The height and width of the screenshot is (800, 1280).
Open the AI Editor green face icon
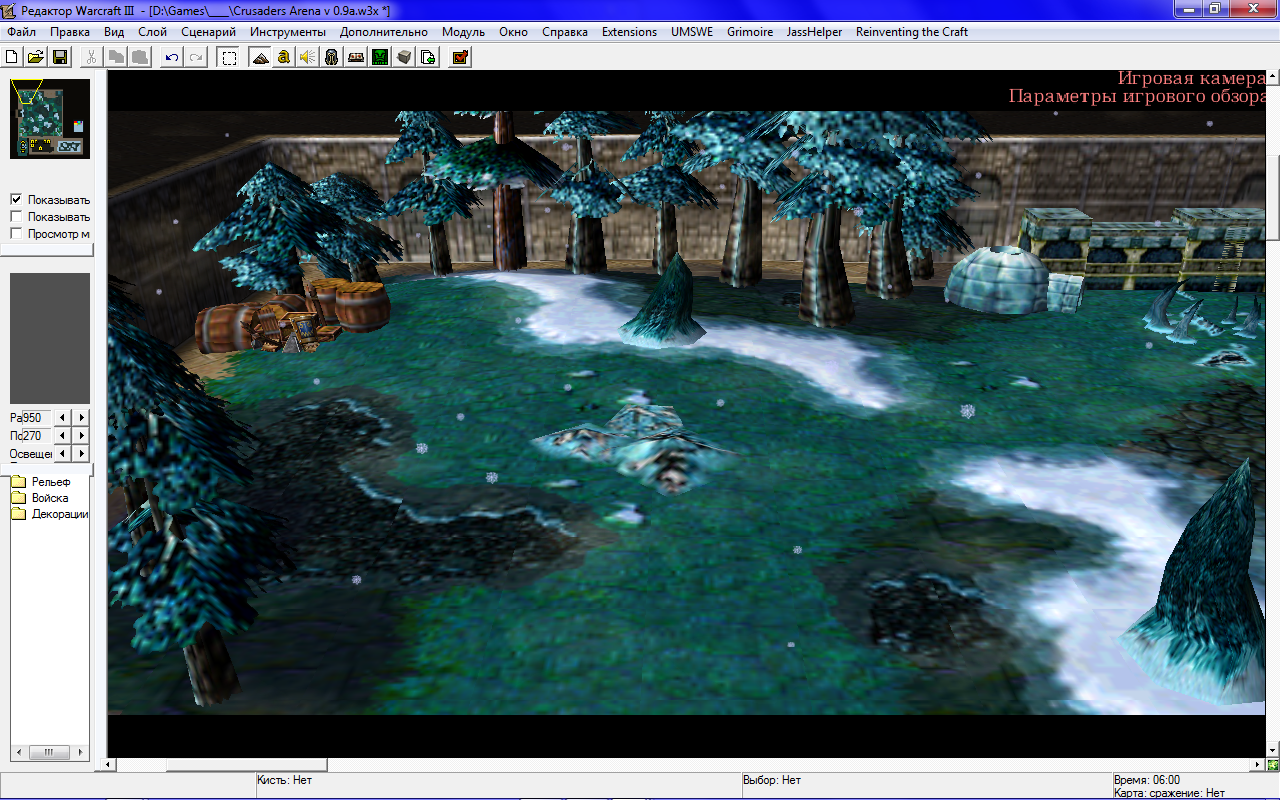point(380,57)
